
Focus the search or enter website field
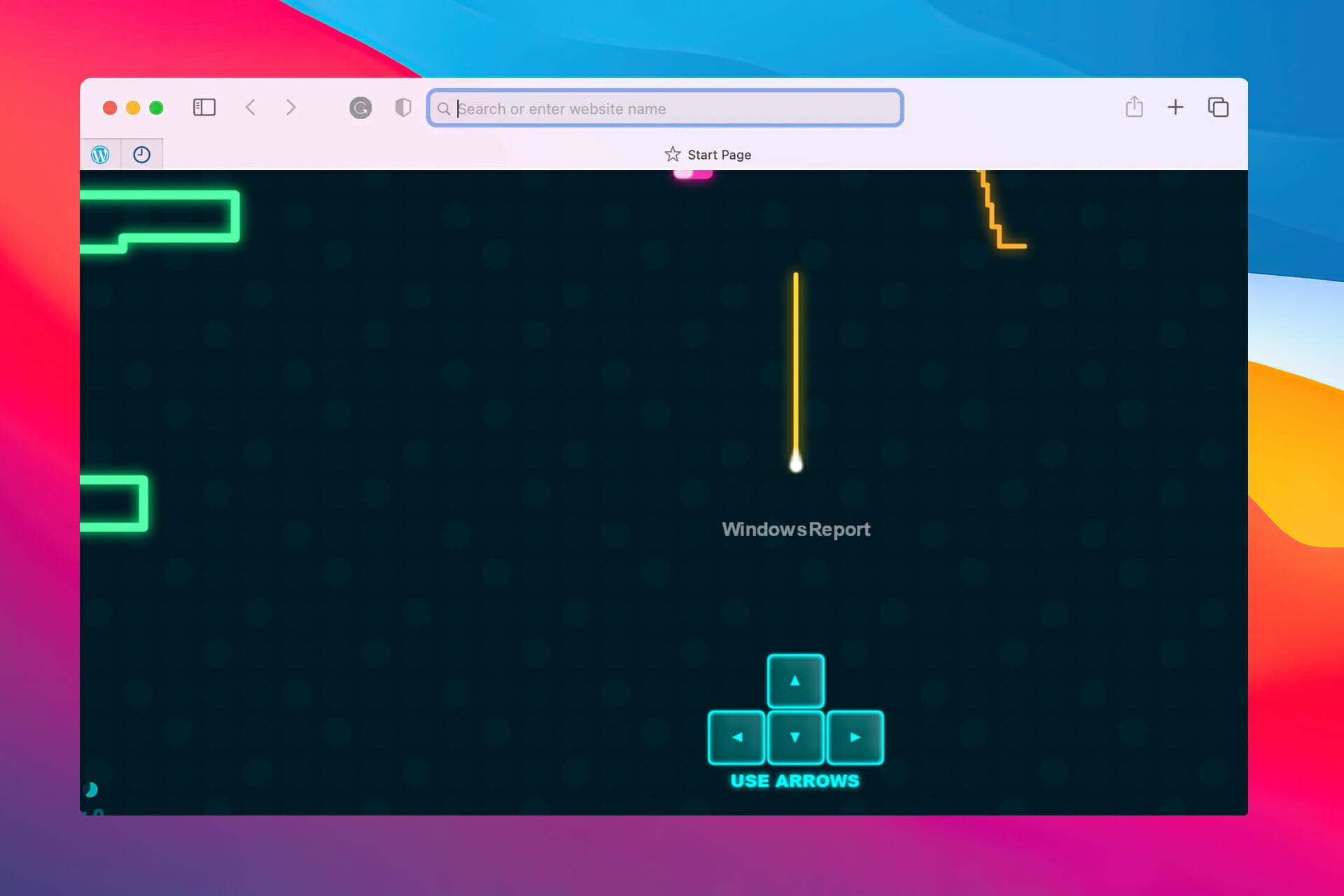click(665, 108)
